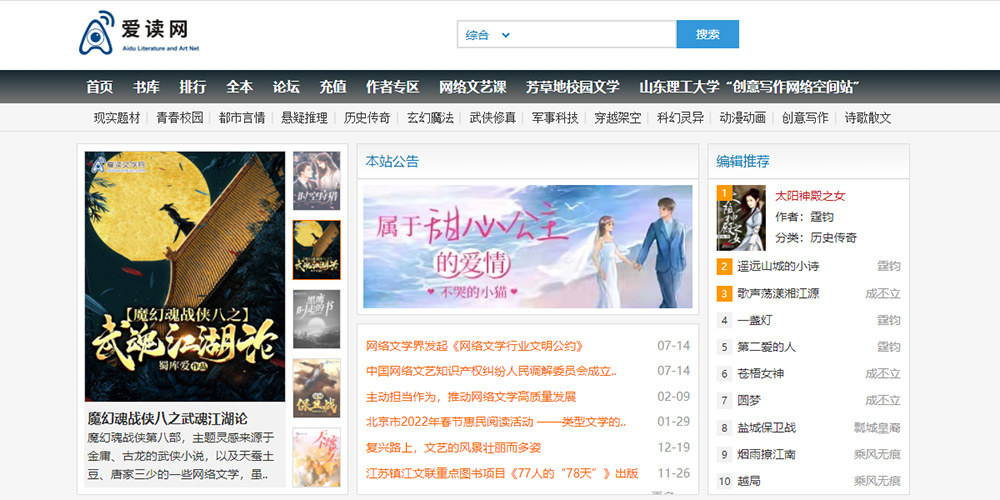
Task: Open news 北京市2022年春节惠民阅读活动
Action: tap(496, 422)
